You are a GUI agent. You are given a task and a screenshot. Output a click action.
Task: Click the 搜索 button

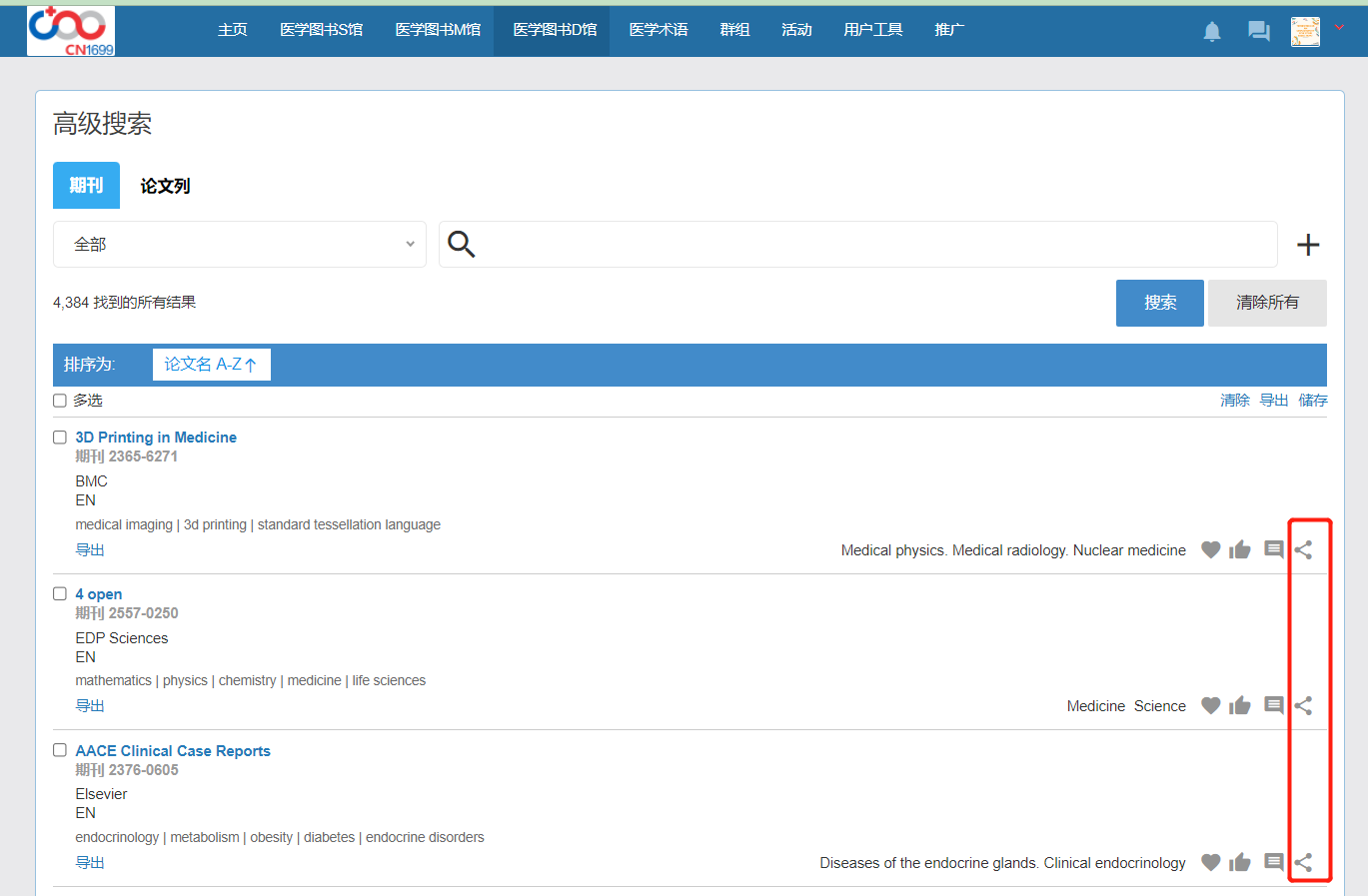tap(1160, 303)
